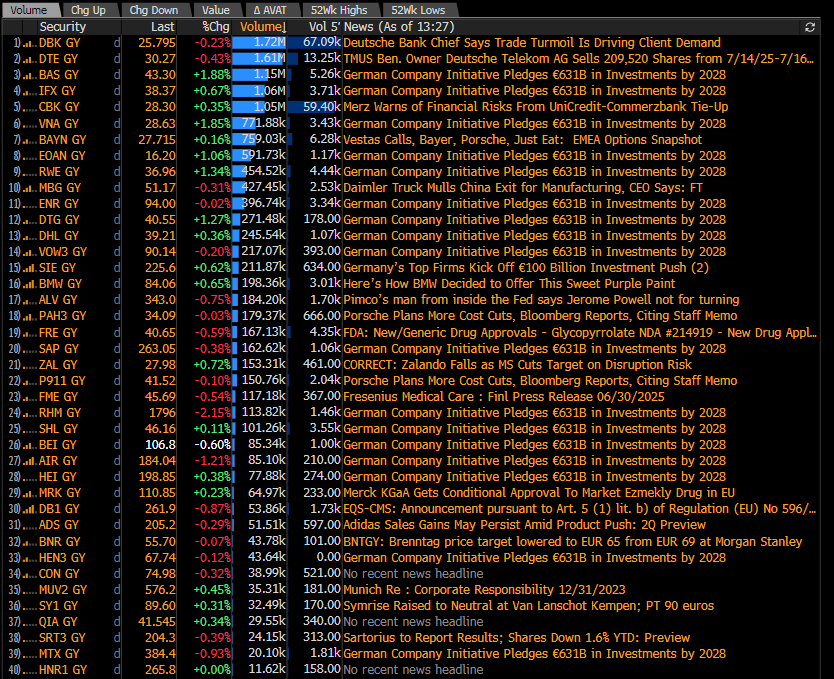Open Merck KGaA Ezmekly approval headline
Image resolution: width=834 pixels, height=679 pixels.
(539, 493)
